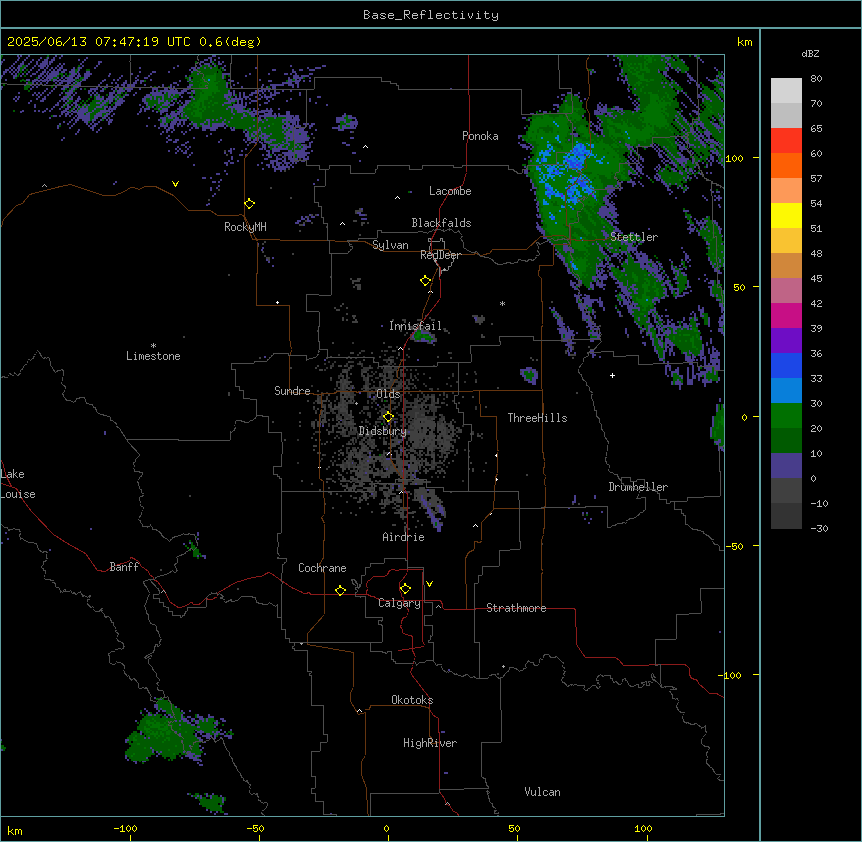Click the white plus marker north of Drumheller

point(612,375)
